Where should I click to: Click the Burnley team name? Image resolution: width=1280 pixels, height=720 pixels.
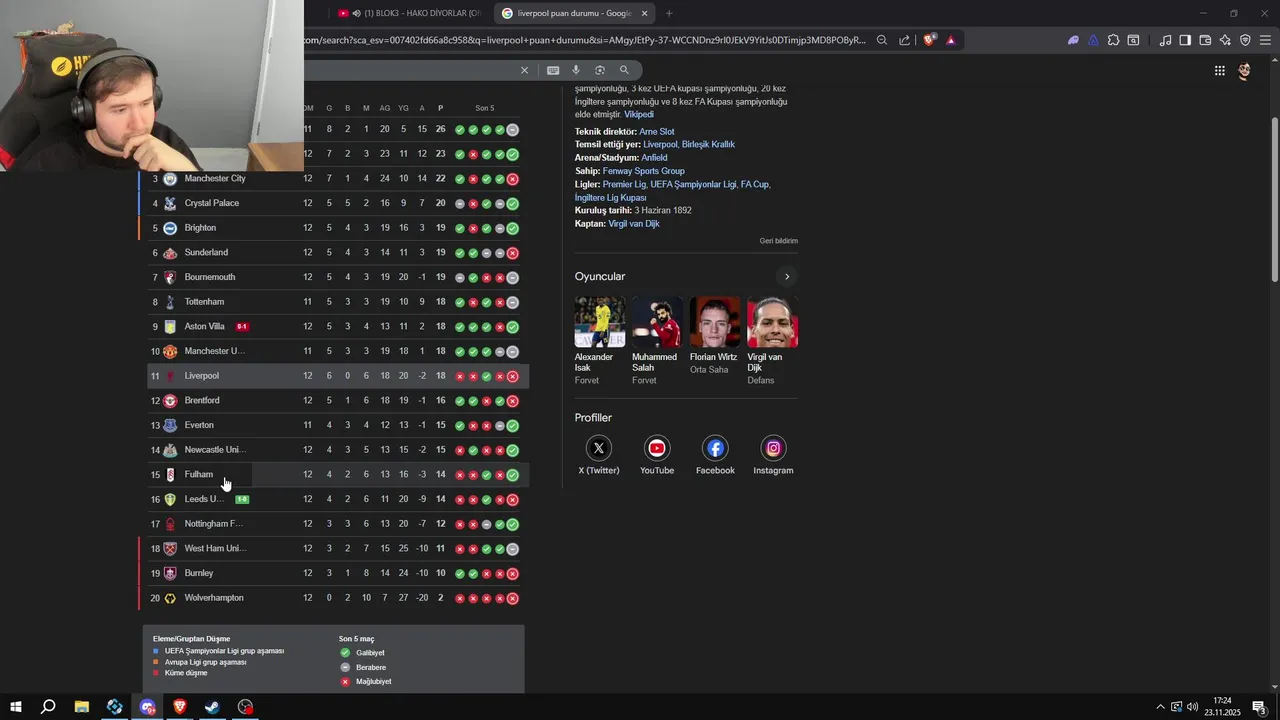pos(199,573)
